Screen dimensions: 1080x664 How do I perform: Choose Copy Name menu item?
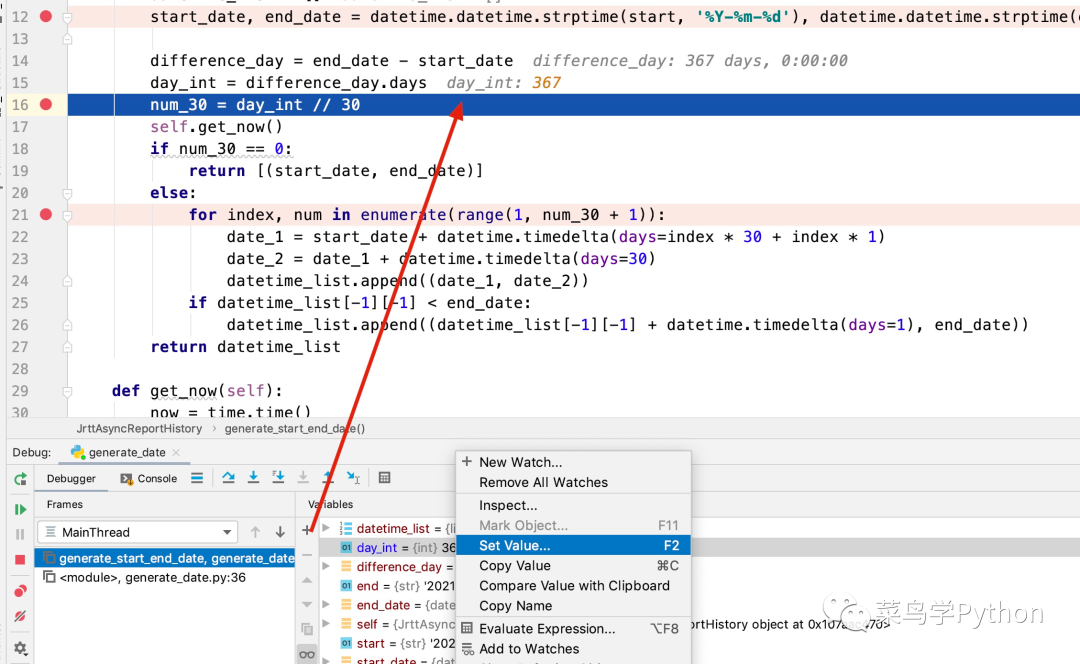click(573, 606)
